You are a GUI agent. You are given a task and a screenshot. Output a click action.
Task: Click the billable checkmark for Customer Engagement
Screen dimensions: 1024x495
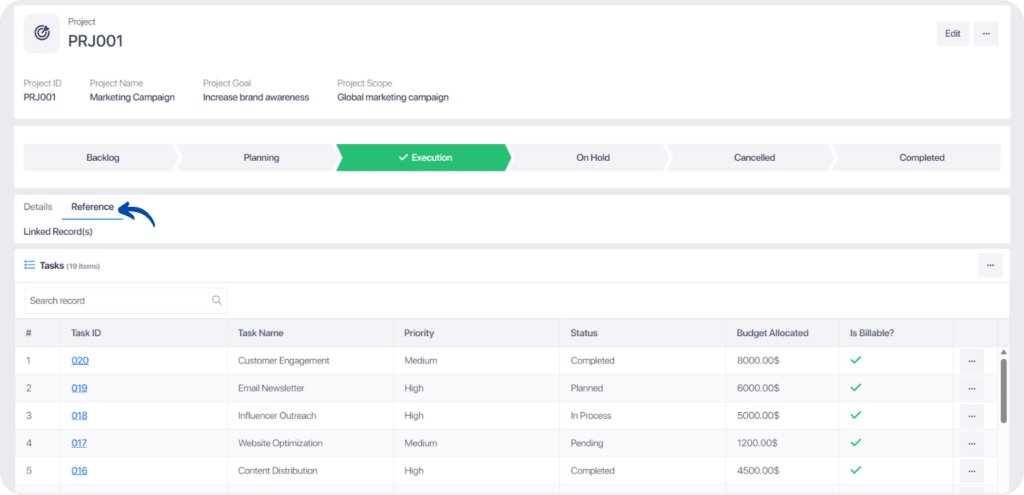tap(856, 360)
